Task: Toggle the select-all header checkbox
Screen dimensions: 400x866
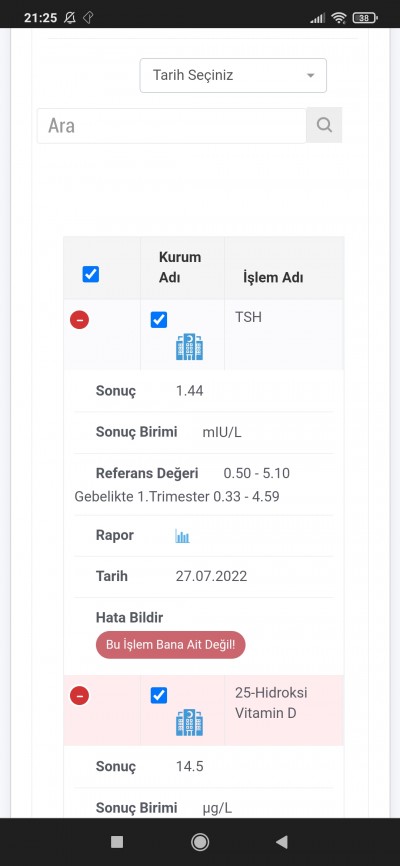Action: pyautogui.click(x=91, y=274)
